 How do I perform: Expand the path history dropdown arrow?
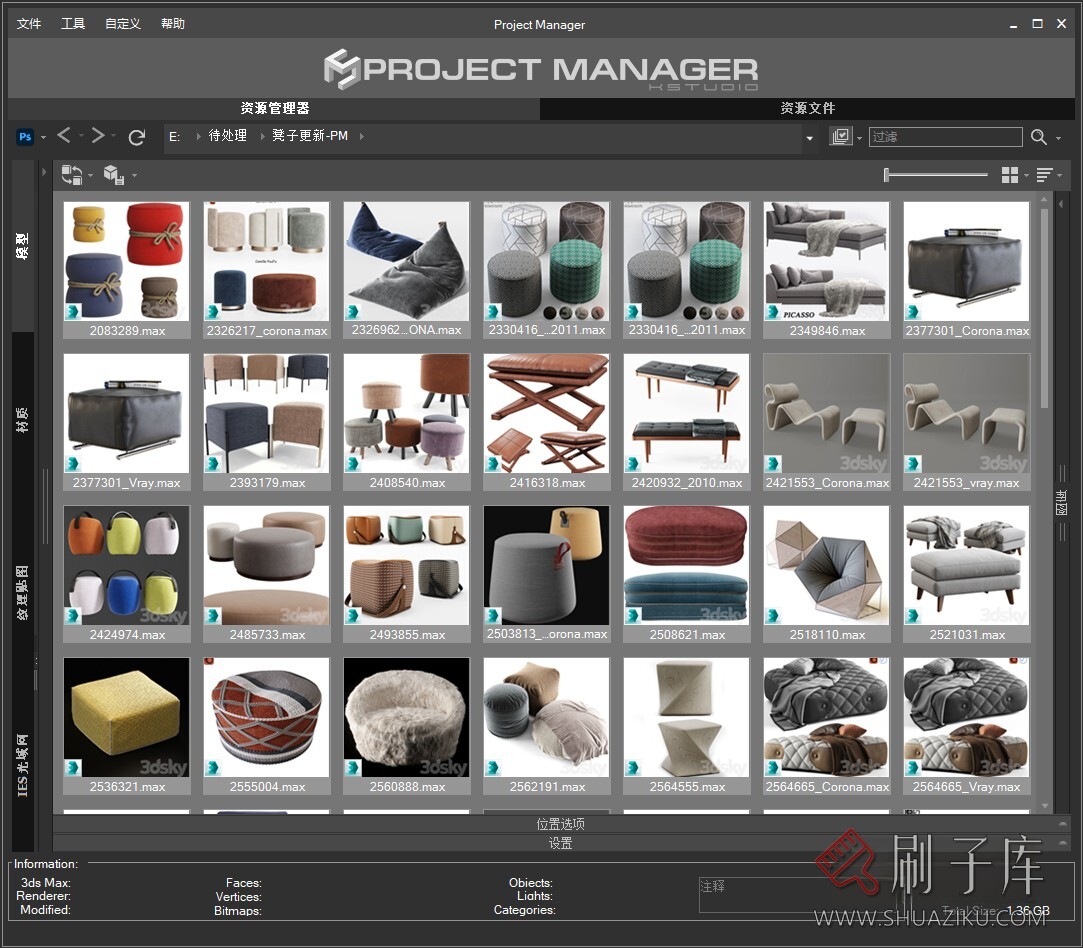[x=809, y=138]
